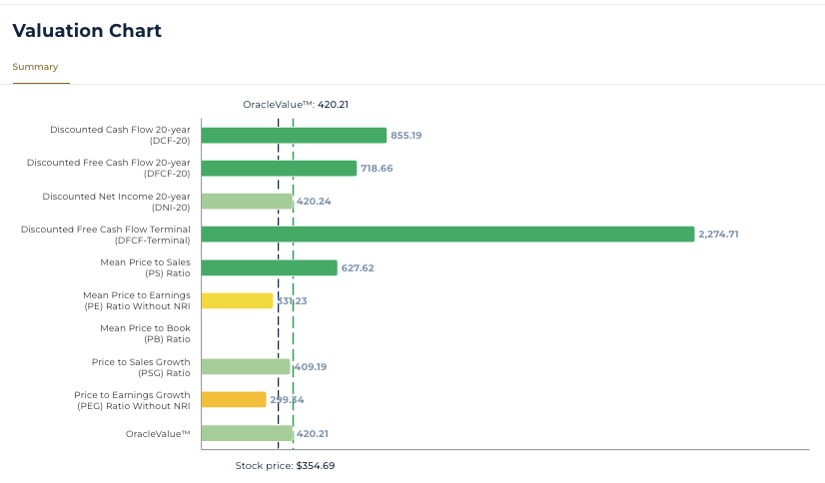
Task: Click the OracleValue 420.21 marker label at top
Action: (295, 104)
